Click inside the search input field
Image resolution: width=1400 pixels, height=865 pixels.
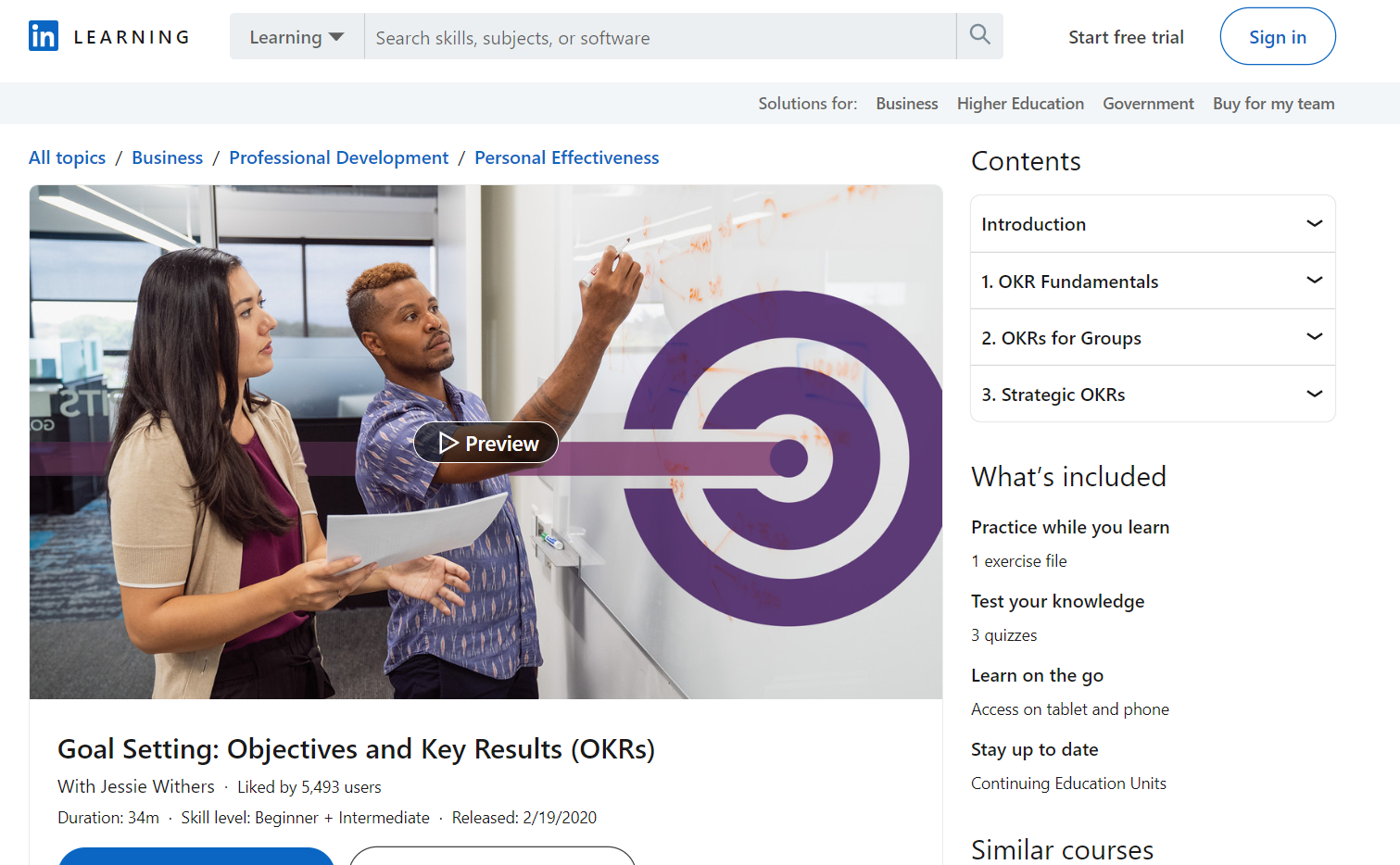pyautogui.click(x=649, y=37)
